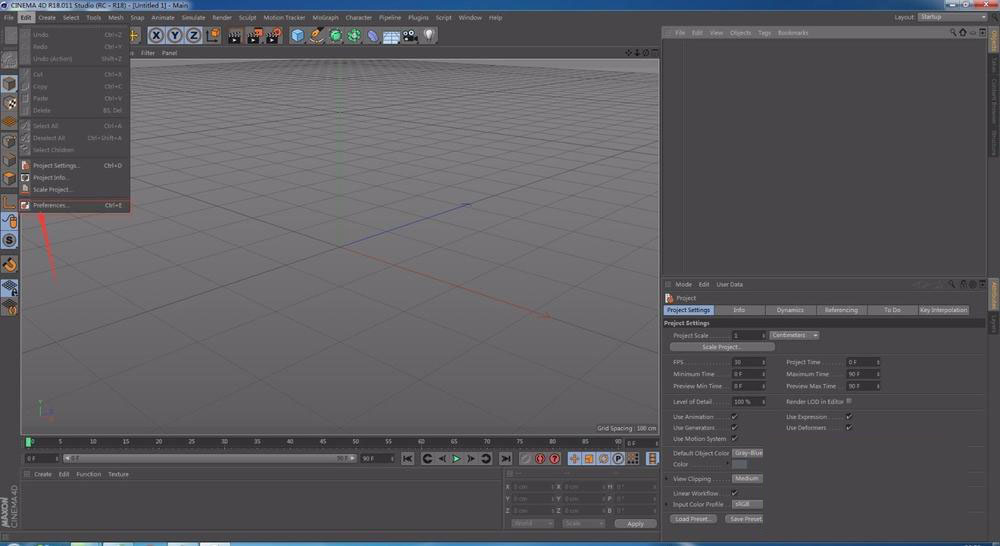
Task: Click the FPS input field
Action: (748, 362)
